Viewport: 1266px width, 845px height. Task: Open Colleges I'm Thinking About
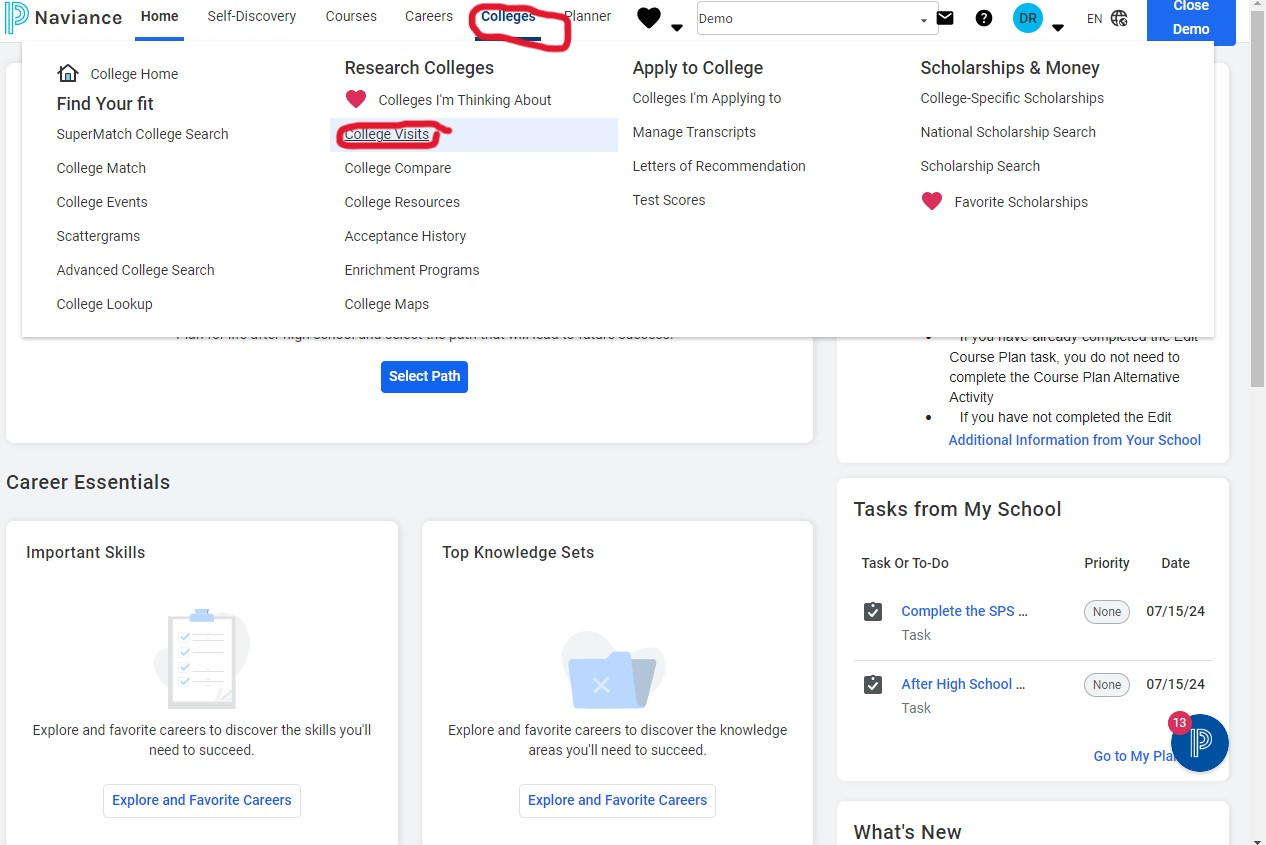[x=465, y=100]
